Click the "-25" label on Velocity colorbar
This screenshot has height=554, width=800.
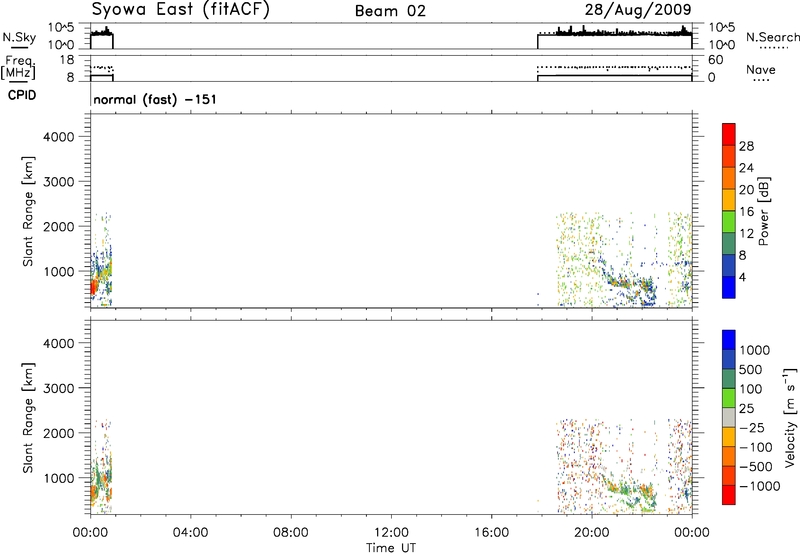[x=752, y=428]
